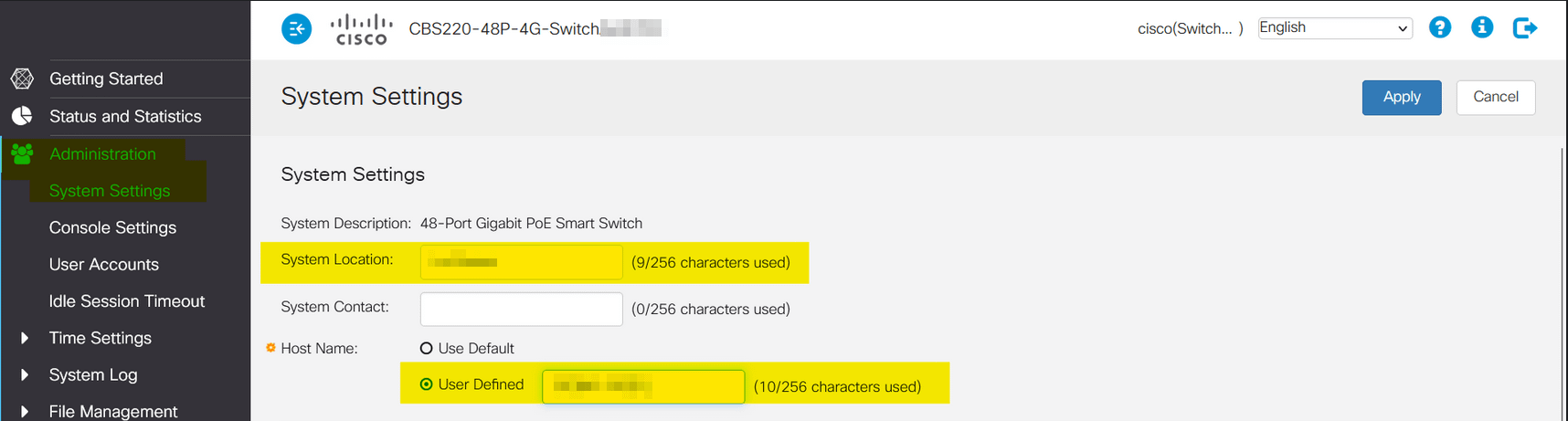Click the Administration people icon
Image resolution: width=1568 pixels, height=421 pixels.
click(x=22, y=153)
